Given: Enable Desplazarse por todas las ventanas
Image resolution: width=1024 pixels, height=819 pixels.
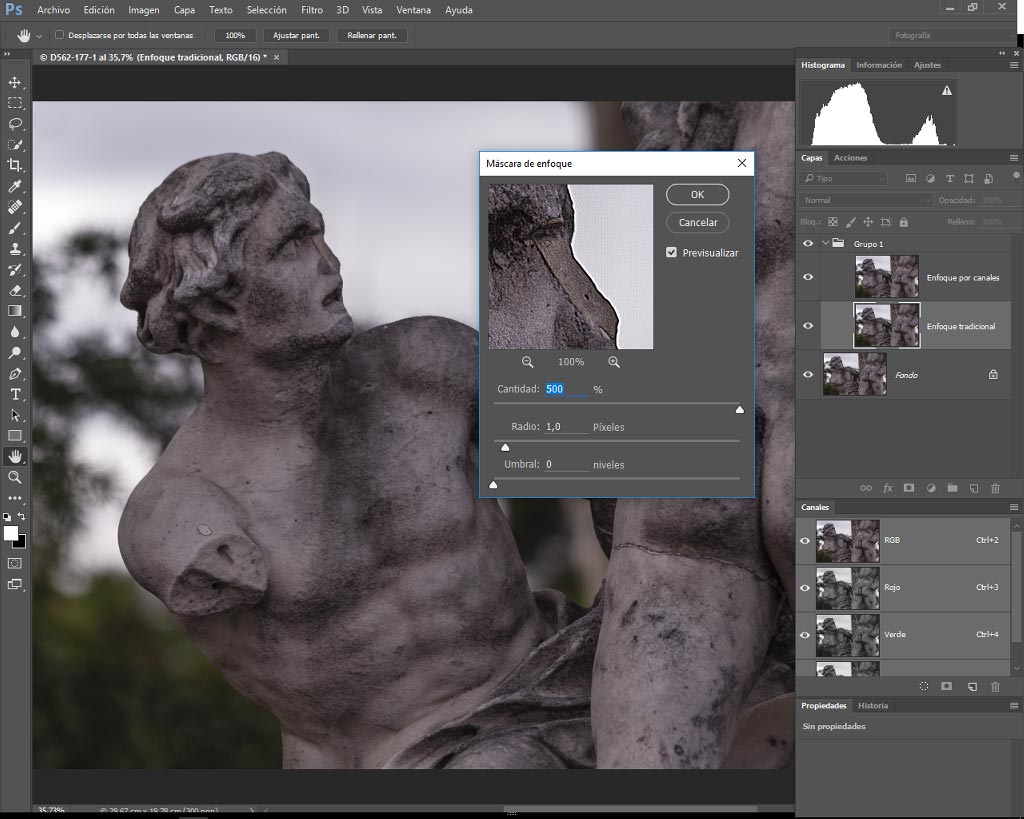Looking at the screenshot, I should coord(59,35).
